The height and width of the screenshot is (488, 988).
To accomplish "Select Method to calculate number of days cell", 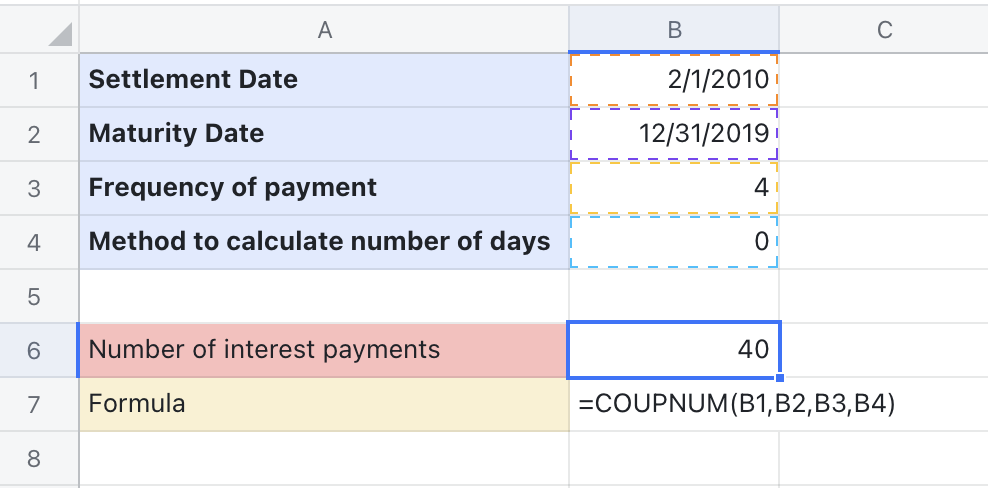I will [x=324, y=242].
